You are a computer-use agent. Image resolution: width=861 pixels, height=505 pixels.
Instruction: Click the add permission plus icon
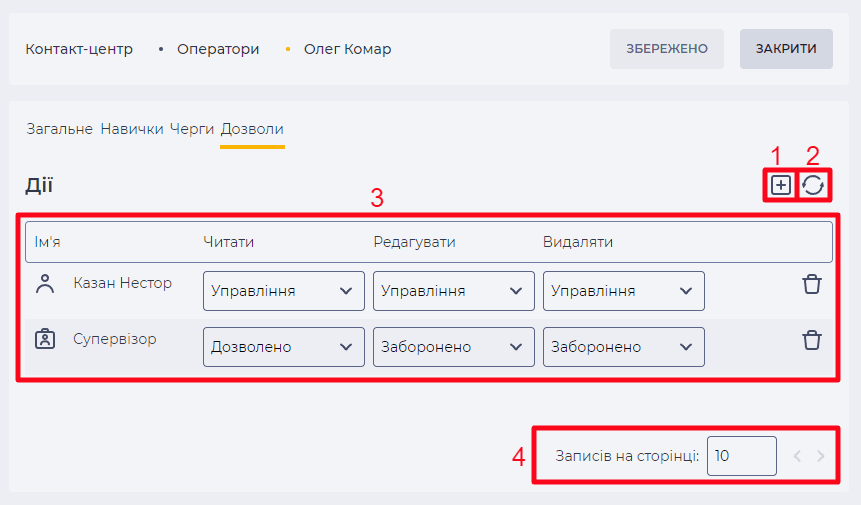(x=780, y=185)
